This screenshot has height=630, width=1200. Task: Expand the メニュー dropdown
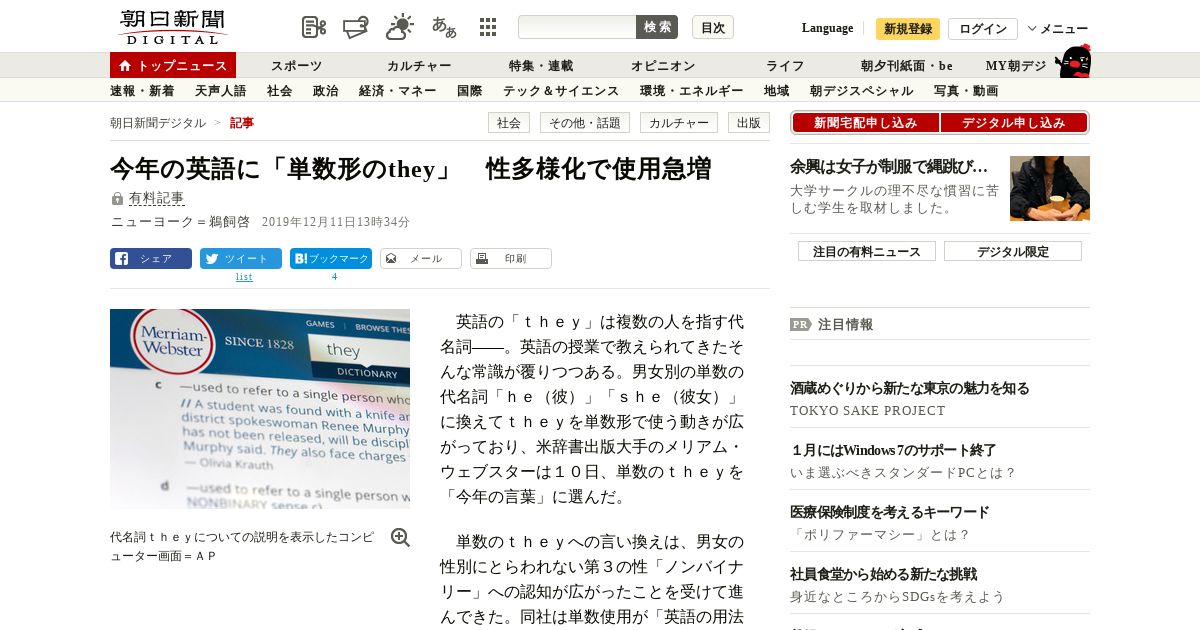pos(1058,29)
